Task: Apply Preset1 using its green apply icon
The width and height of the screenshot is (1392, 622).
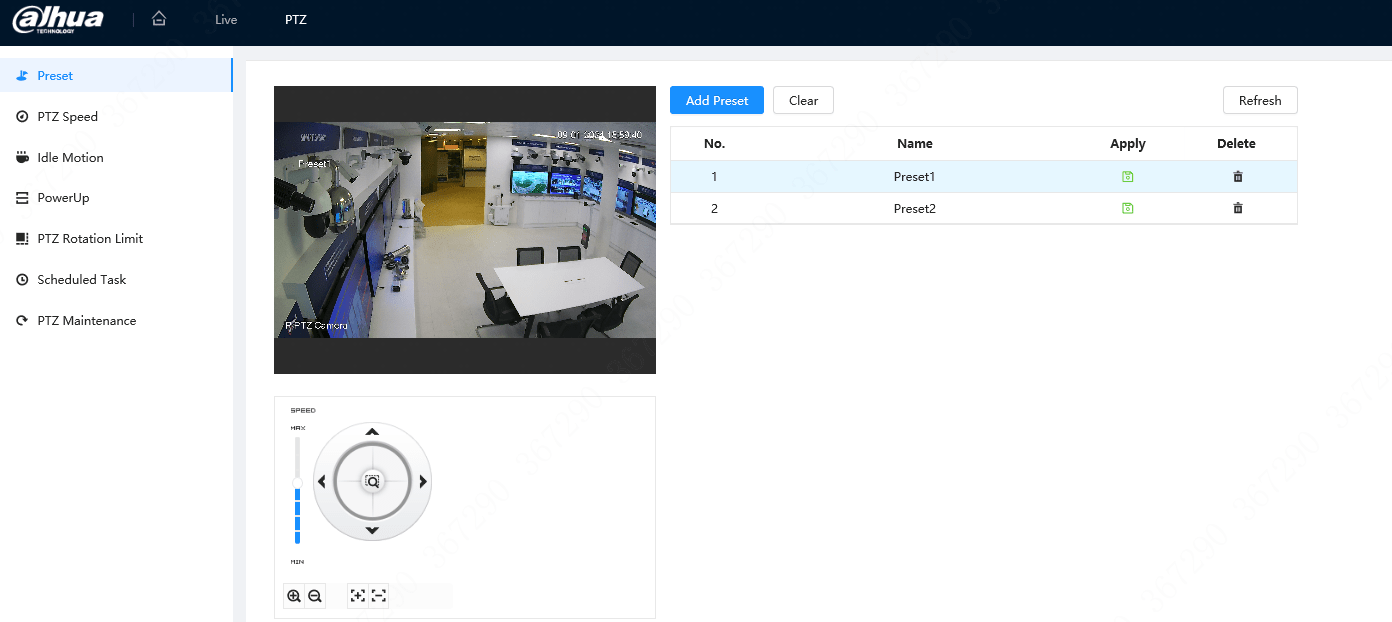Action: click(1127, 176)
